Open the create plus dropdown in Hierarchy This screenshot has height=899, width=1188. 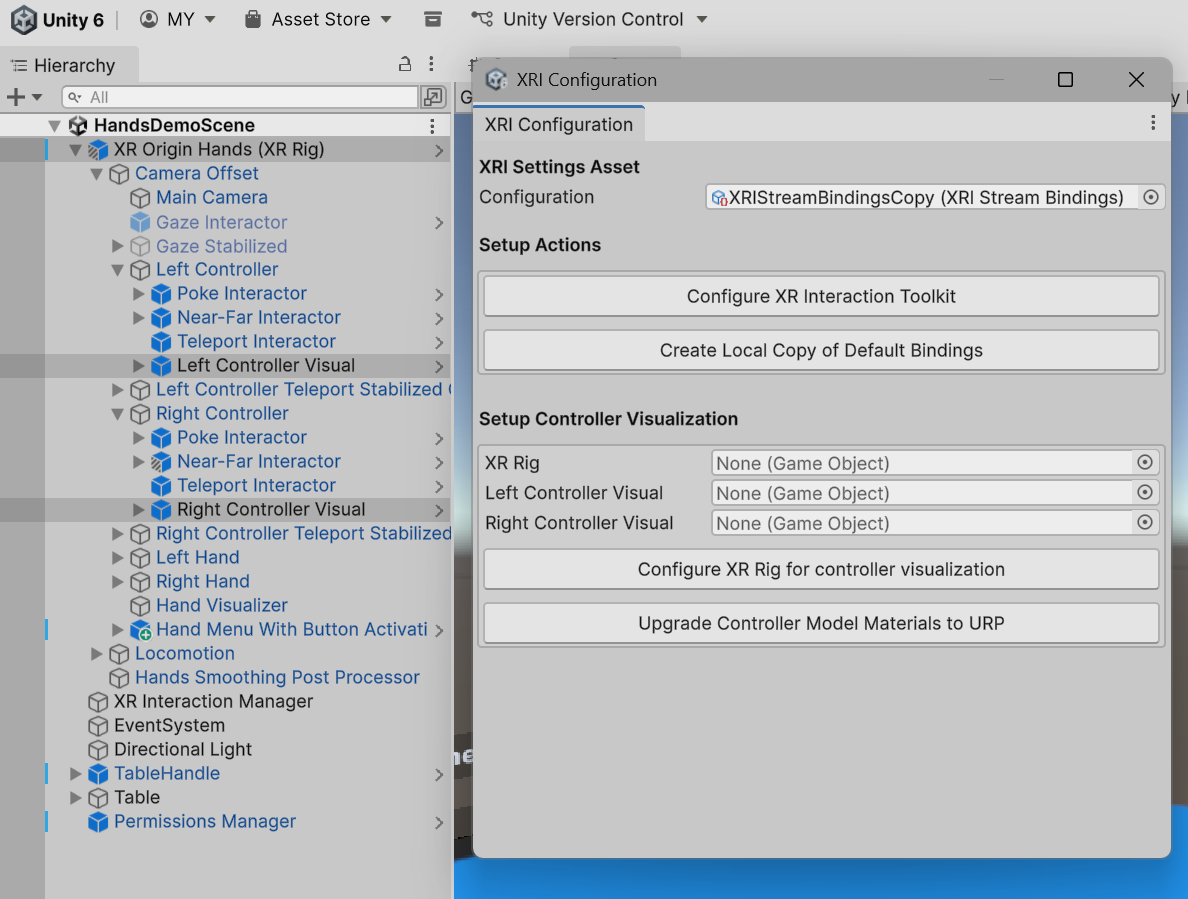pos(23,97)
